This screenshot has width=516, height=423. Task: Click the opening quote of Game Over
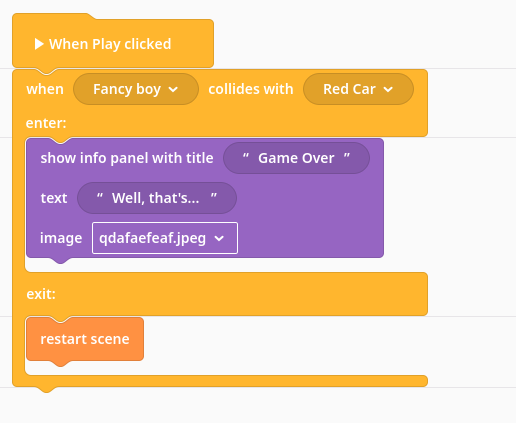246,157
